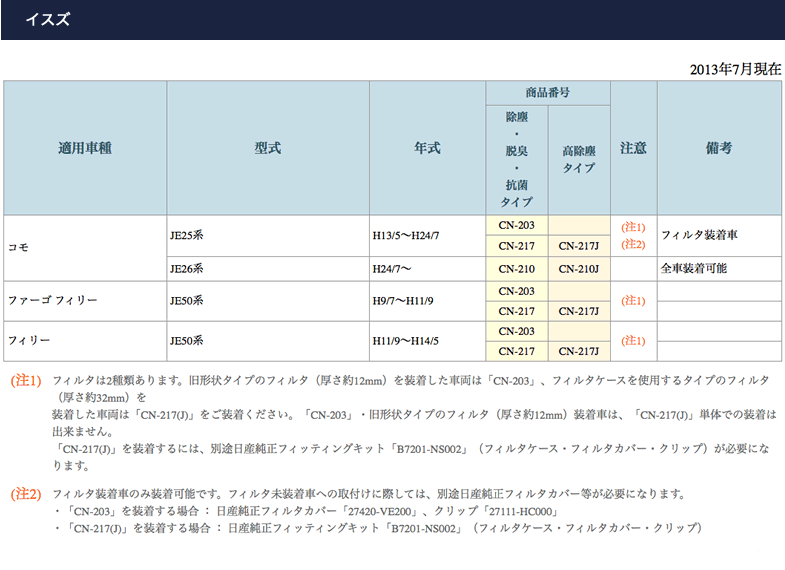Select the ファーゴ フィリー vehicle cell
This screenshot has width=785, height=570.
click(x=85, y=301)
